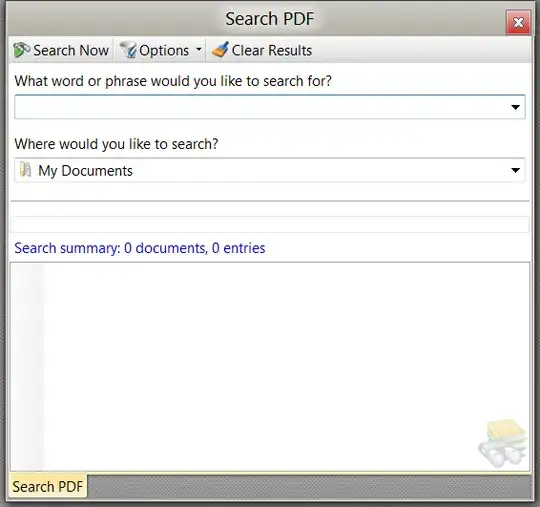Clear the results list via Clear Results
The height and width of the screenshot is (507, 540).
[262, 50]
